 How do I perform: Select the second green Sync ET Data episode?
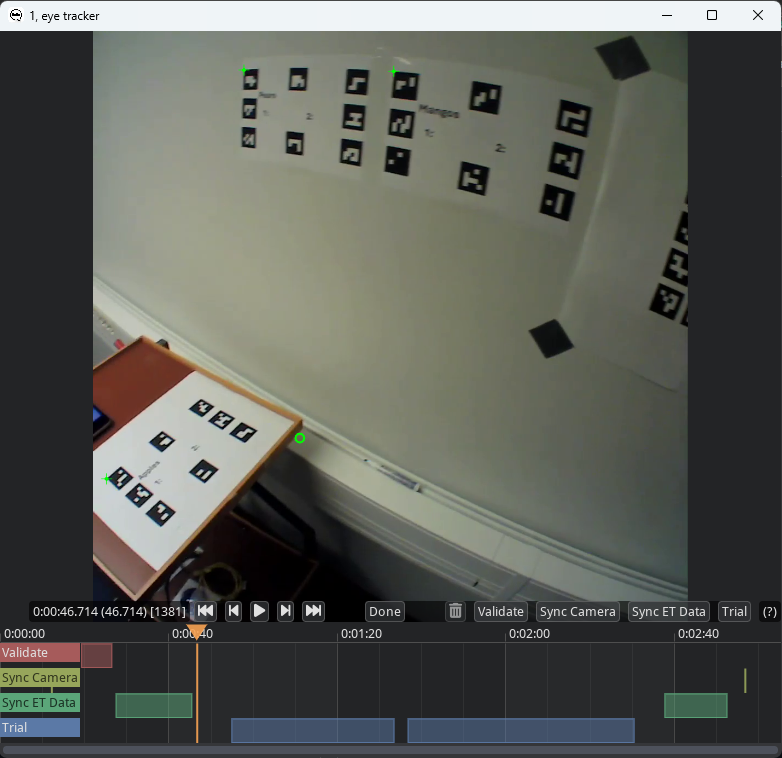696,705
